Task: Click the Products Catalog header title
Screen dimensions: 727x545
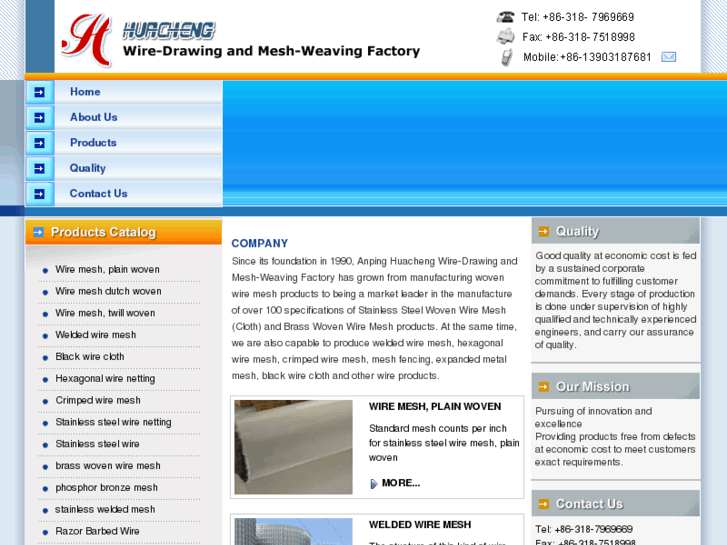Action: click(x=103, y=232)
